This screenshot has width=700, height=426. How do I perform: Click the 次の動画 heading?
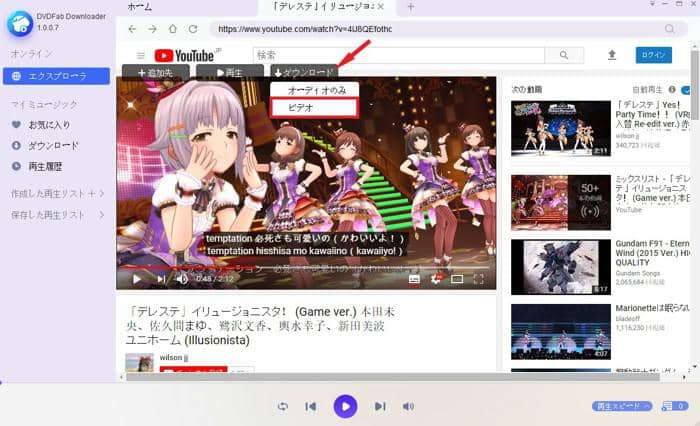(526, 90)
